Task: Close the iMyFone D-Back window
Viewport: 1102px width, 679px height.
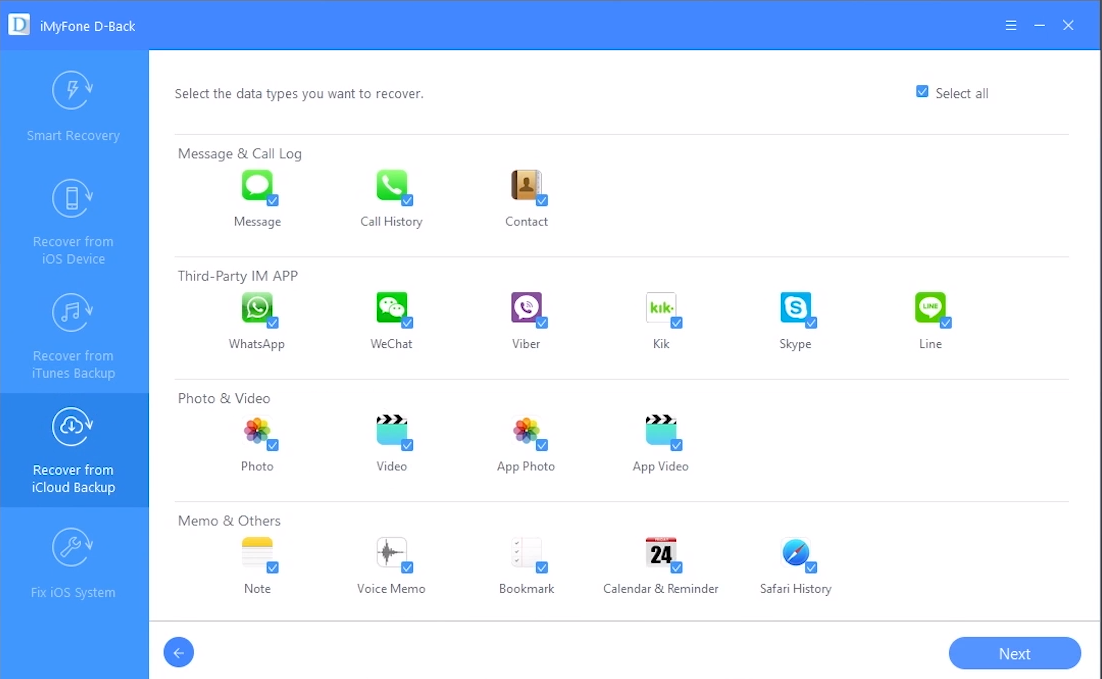Action: [x=1068, y=25]
